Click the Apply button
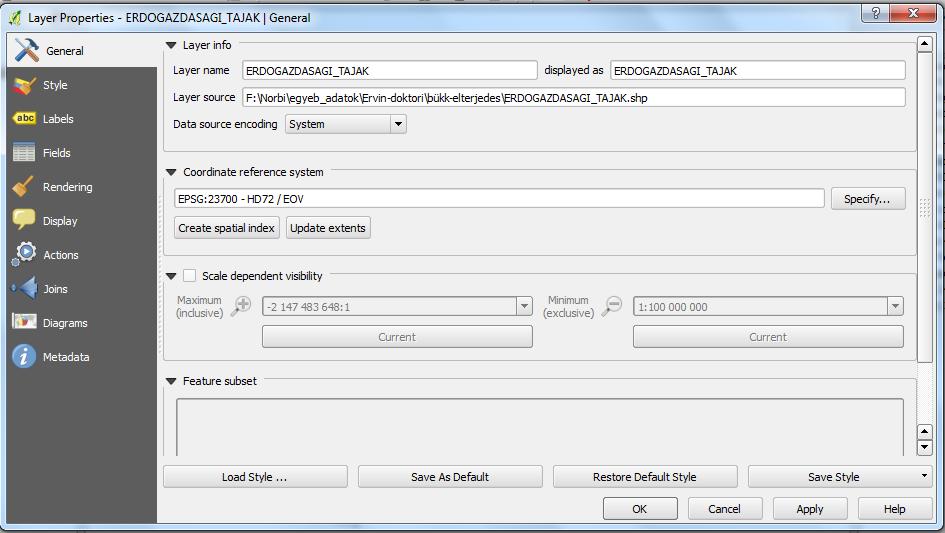Screen dimensions: 945x533 810,509
